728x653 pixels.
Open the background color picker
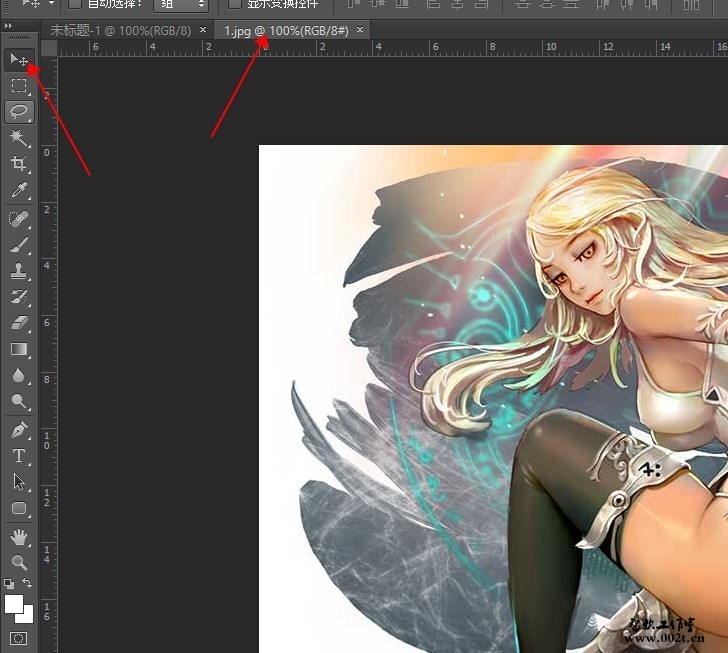click(x=27, y=616)
